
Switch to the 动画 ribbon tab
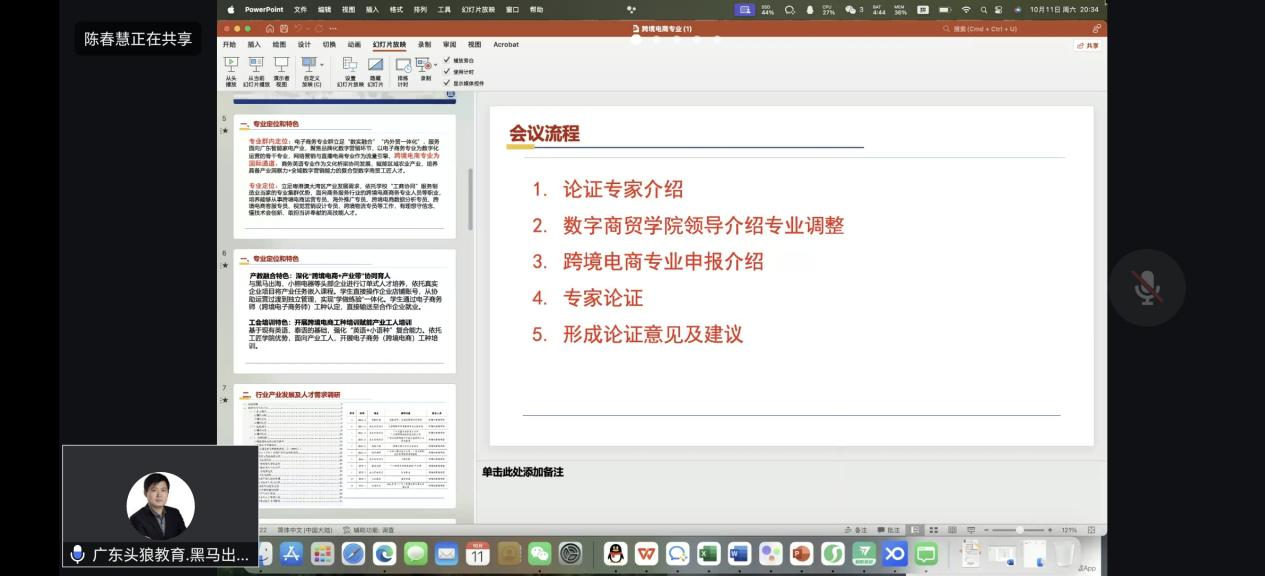[354, 45]
